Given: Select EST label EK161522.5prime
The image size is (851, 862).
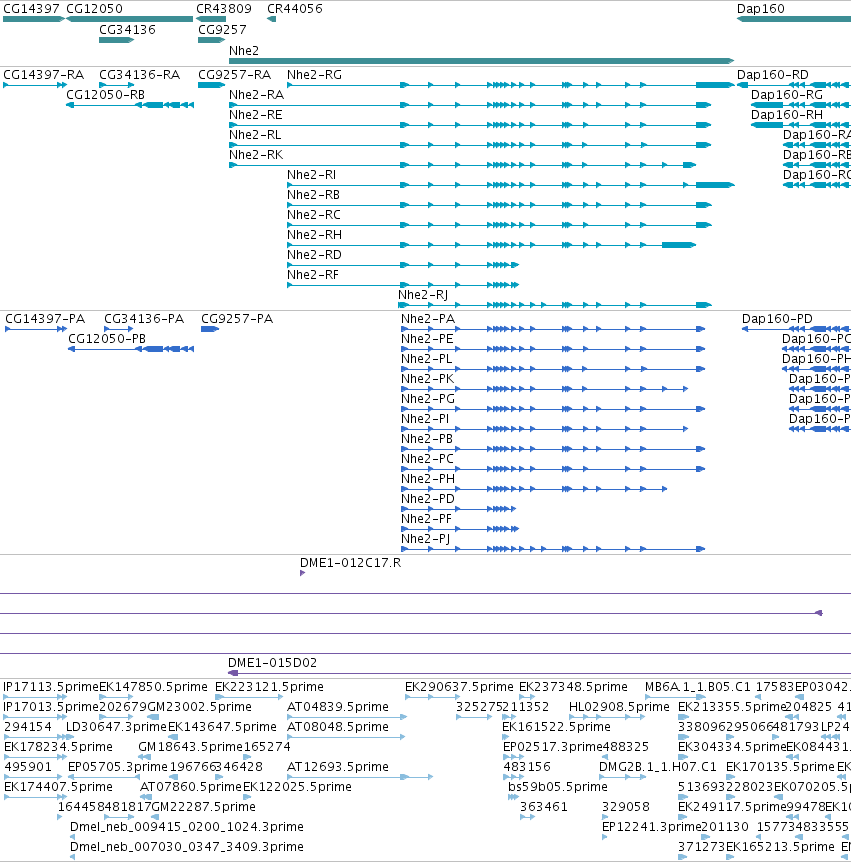Looking at the screenshot, I should [x=556, y=727].
